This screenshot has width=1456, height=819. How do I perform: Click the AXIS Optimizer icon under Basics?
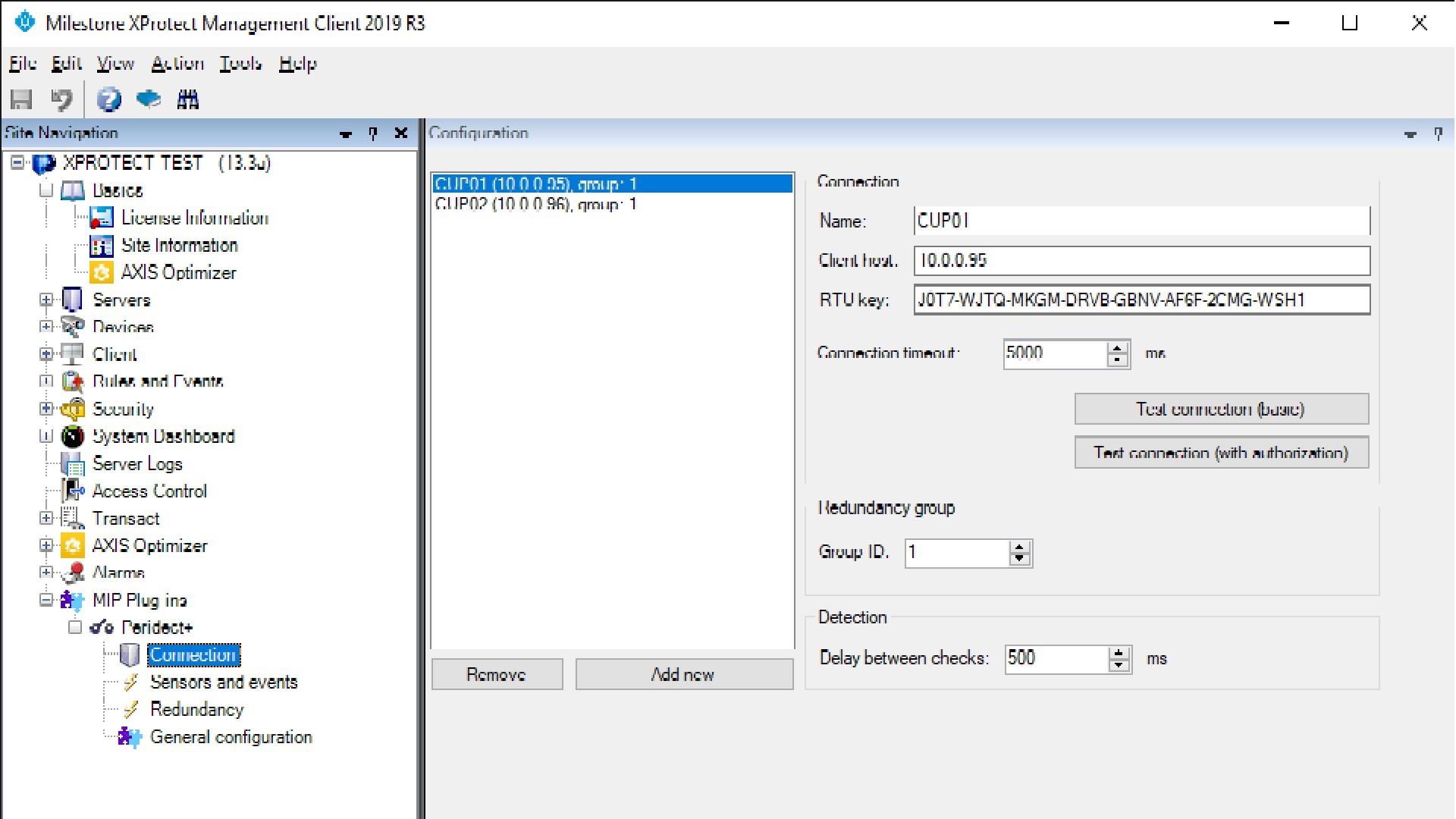pos(102,272)
